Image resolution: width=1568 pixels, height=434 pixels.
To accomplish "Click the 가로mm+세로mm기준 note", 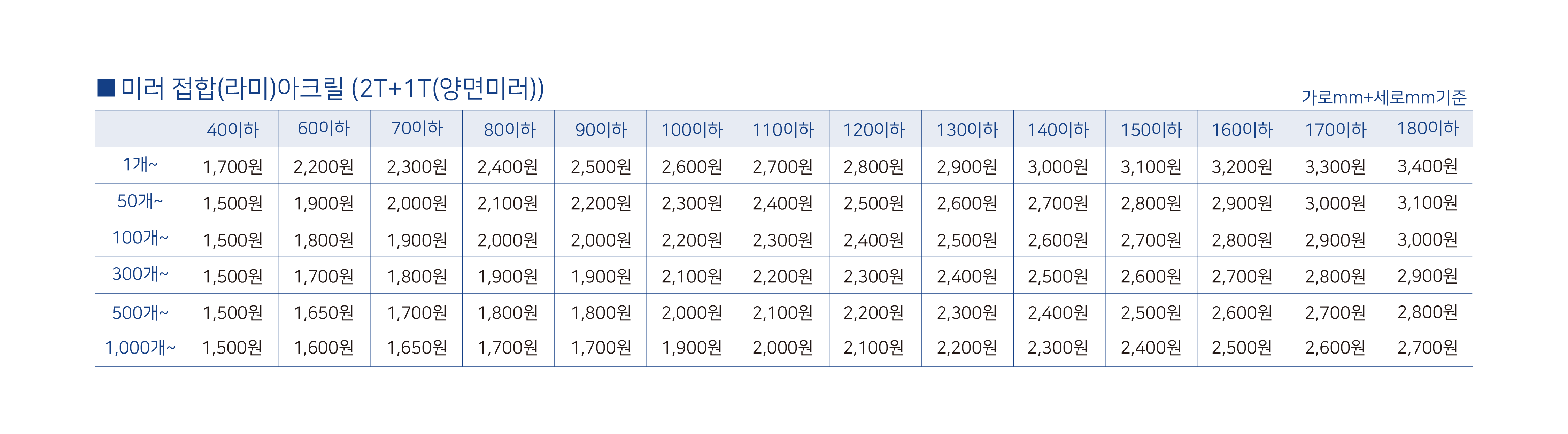I will tap(1384, 97).
